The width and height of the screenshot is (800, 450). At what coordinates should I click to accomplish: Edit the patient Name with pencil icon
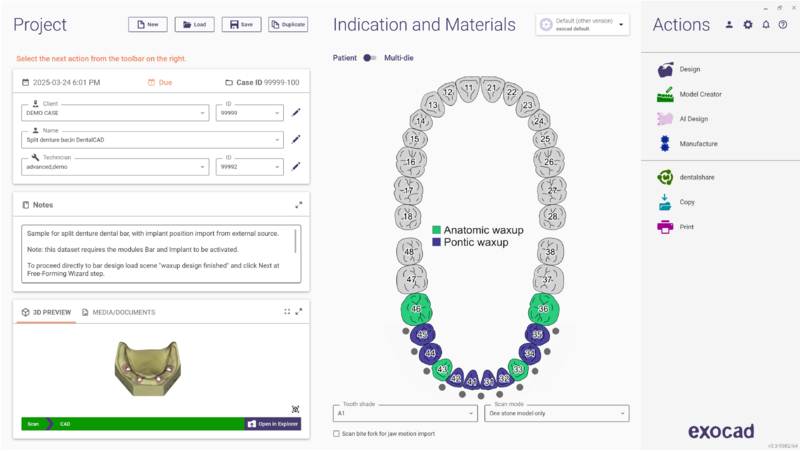[x=296, y=139]
